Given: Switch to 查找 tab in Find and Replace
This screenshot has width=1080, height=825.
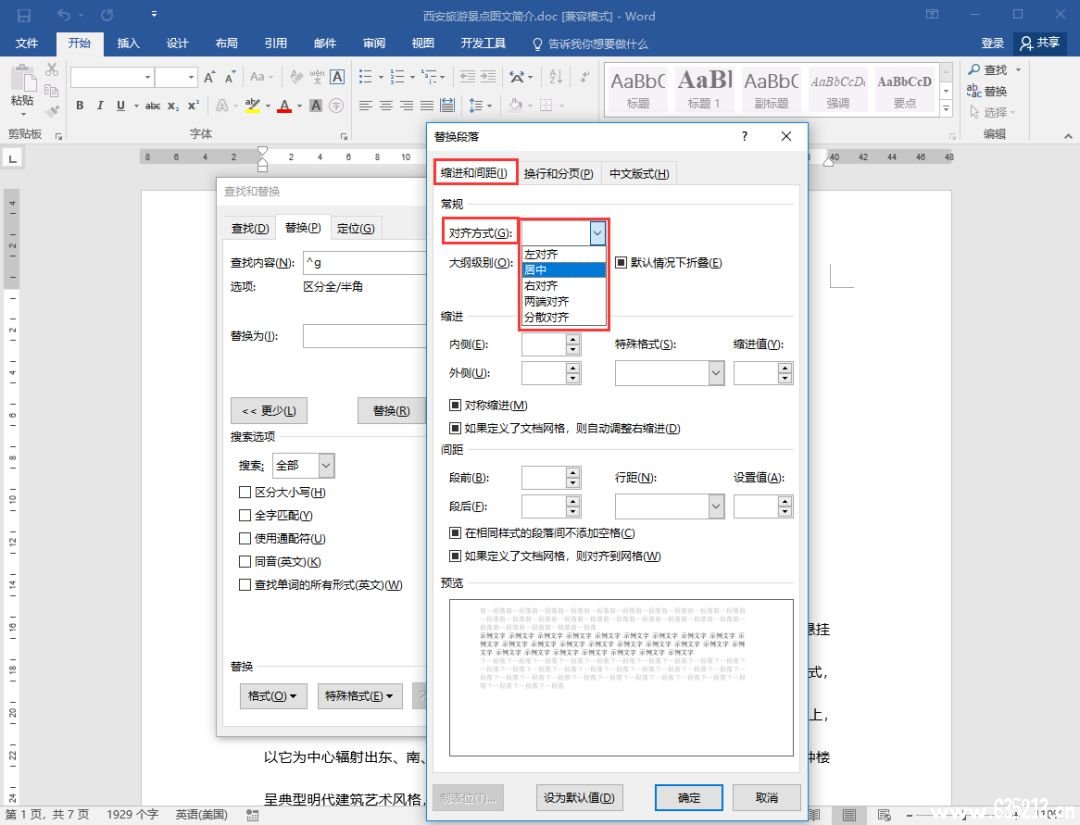Looking at the screenshot, I should [250, 228].
